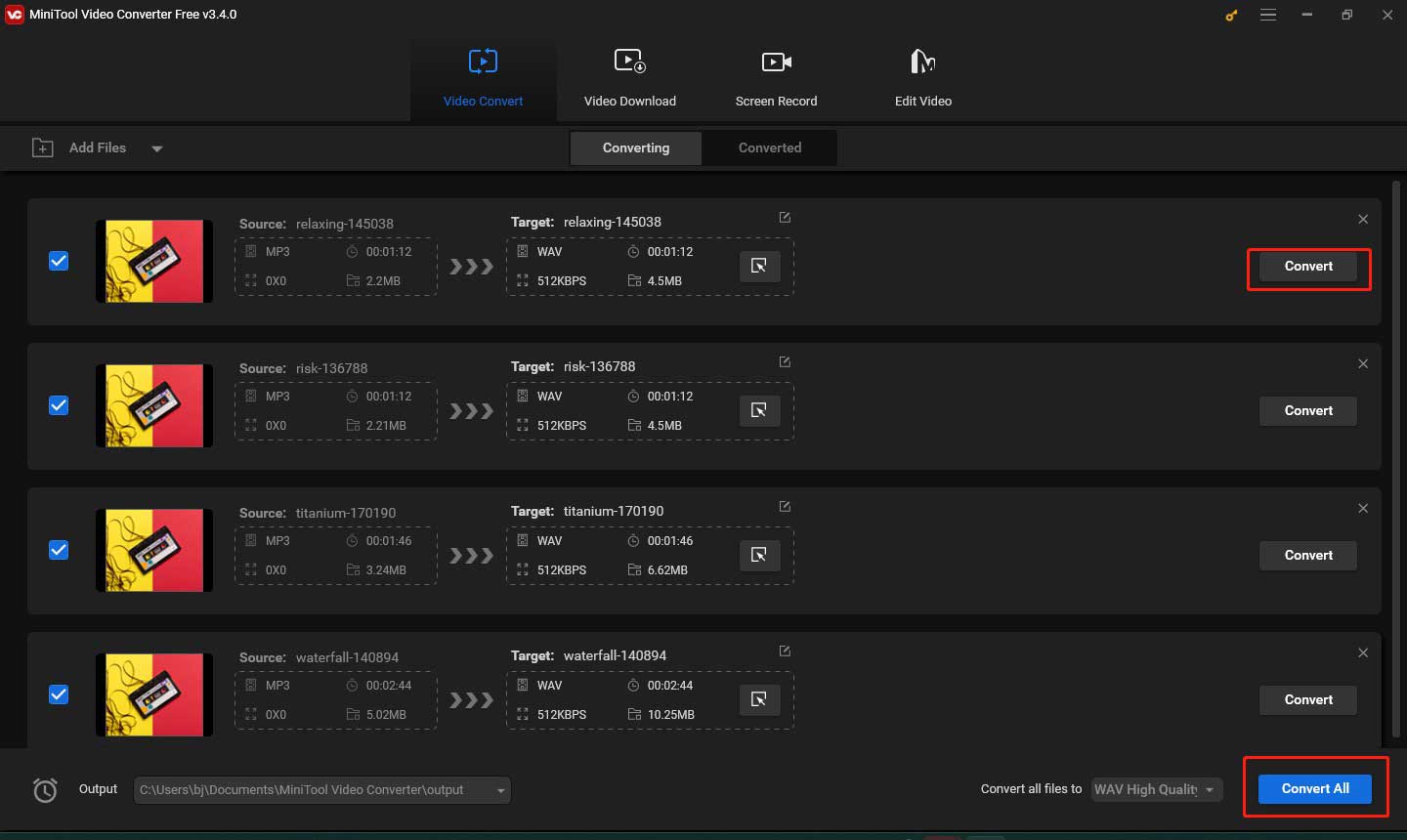Toggle the waterfall-140894 file checkbox

(x=59, y=694)
